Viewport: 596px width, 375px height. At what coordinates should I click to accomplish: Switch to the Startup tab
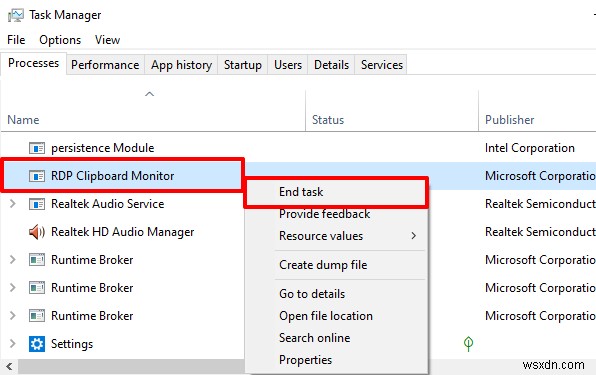243,65
